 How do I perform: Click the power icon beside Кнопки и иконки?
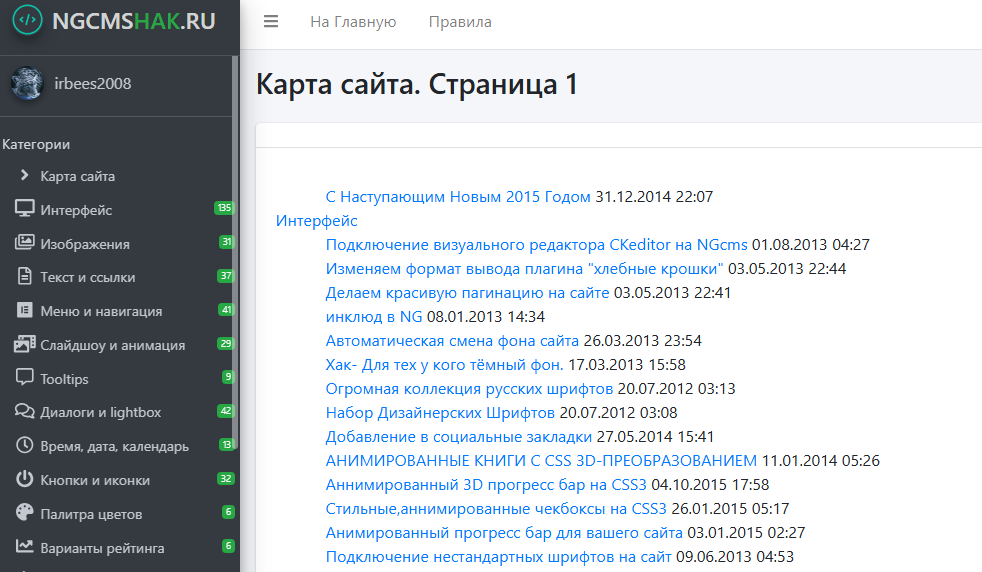click(24, 479)
